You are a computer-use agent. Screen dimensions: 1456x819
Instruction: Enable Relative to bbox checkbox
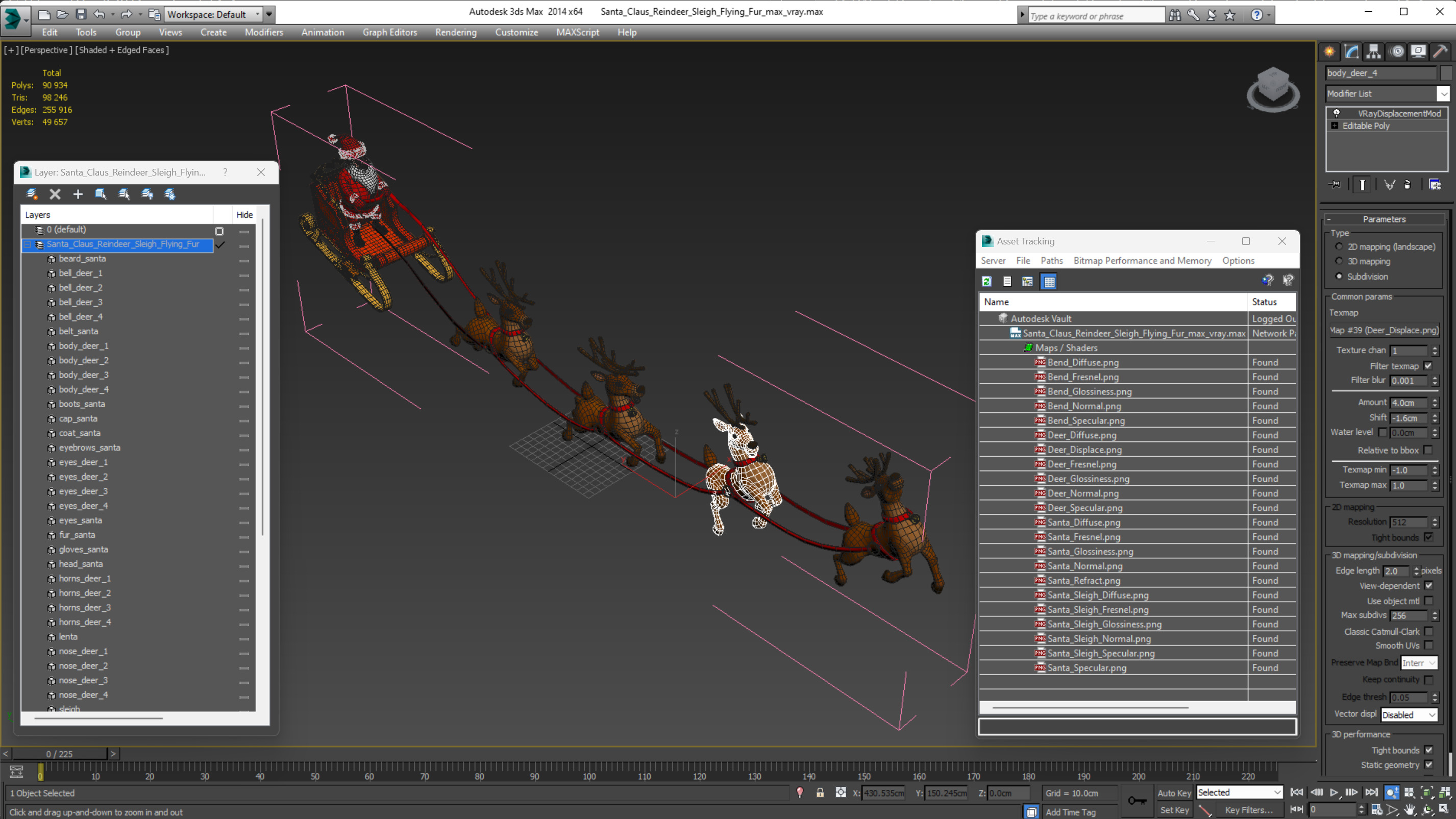tap(1428, 450)
